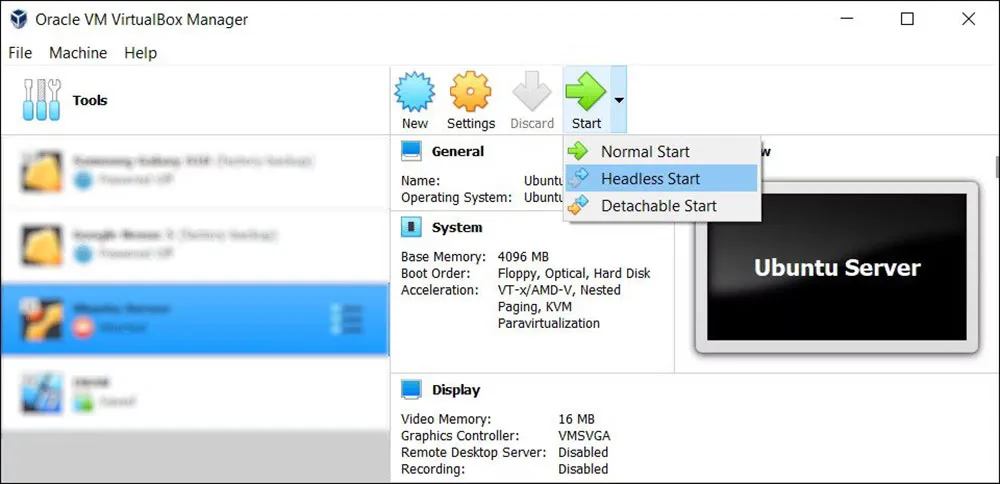Click the Display section screen icon
The height and width of the screenshot is (484, 1000).
tap(411, 389)
